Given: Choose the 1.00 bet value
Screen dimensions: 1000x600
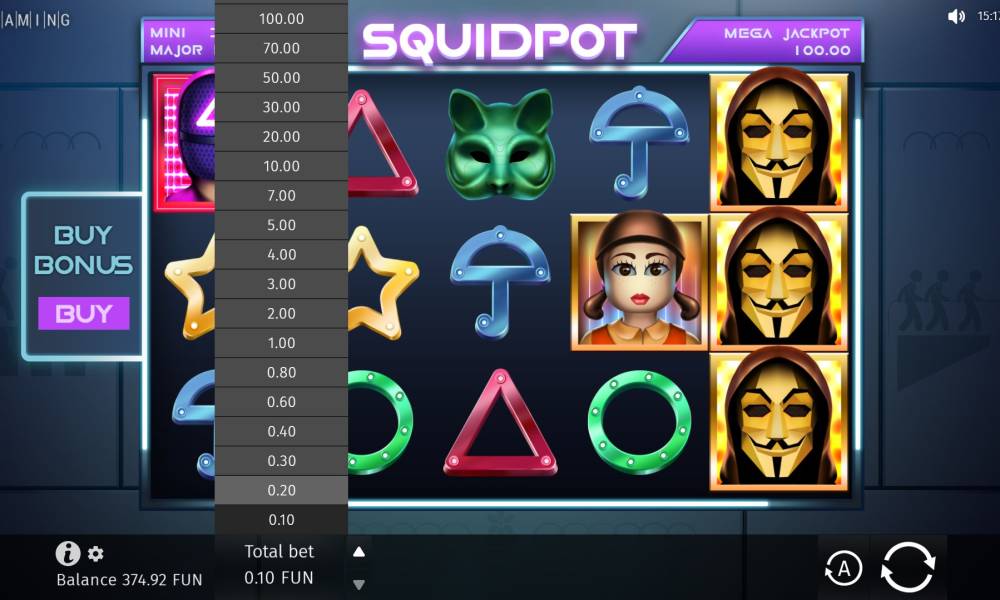Looking at the screenshot, I should 281,343.
